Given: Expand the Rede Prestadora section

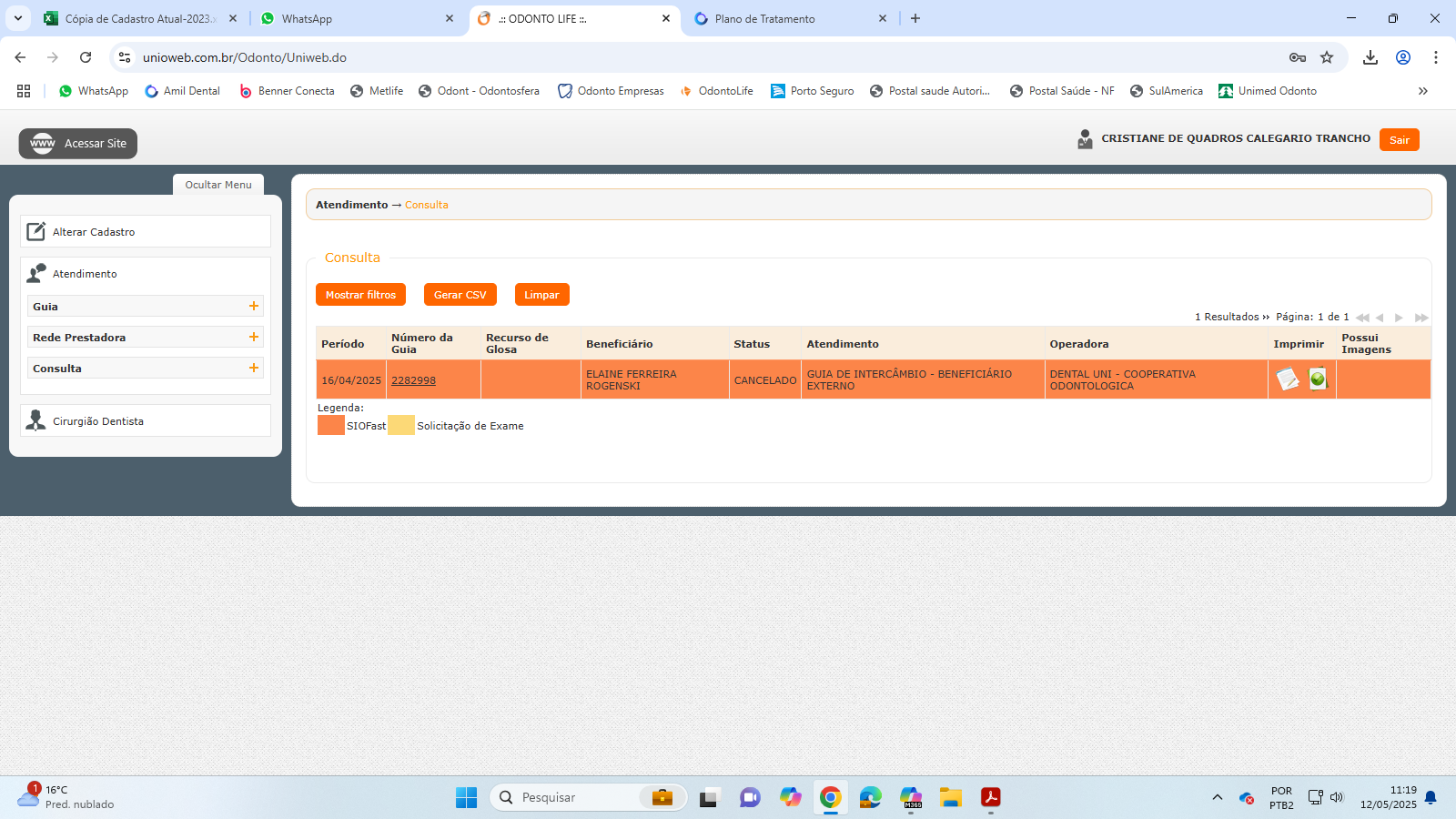Looking at the screenshot, I should pos(254,338).
